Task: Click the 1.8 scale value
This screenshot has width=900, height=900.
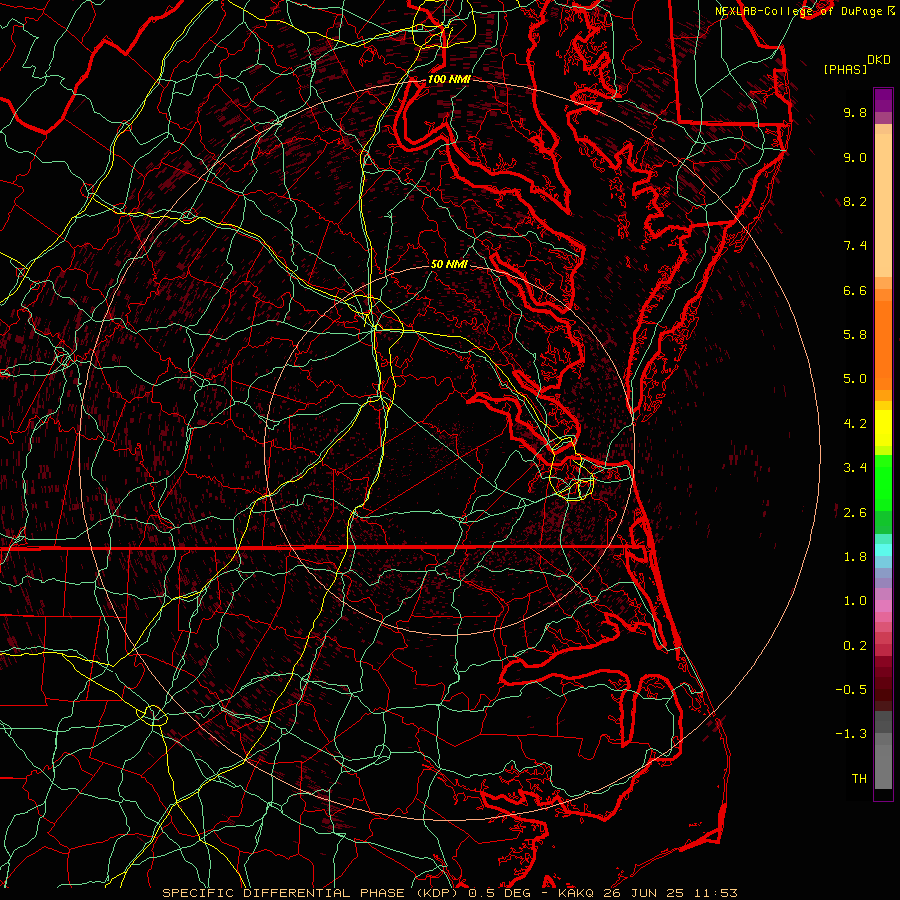Action: click(855, 557)
